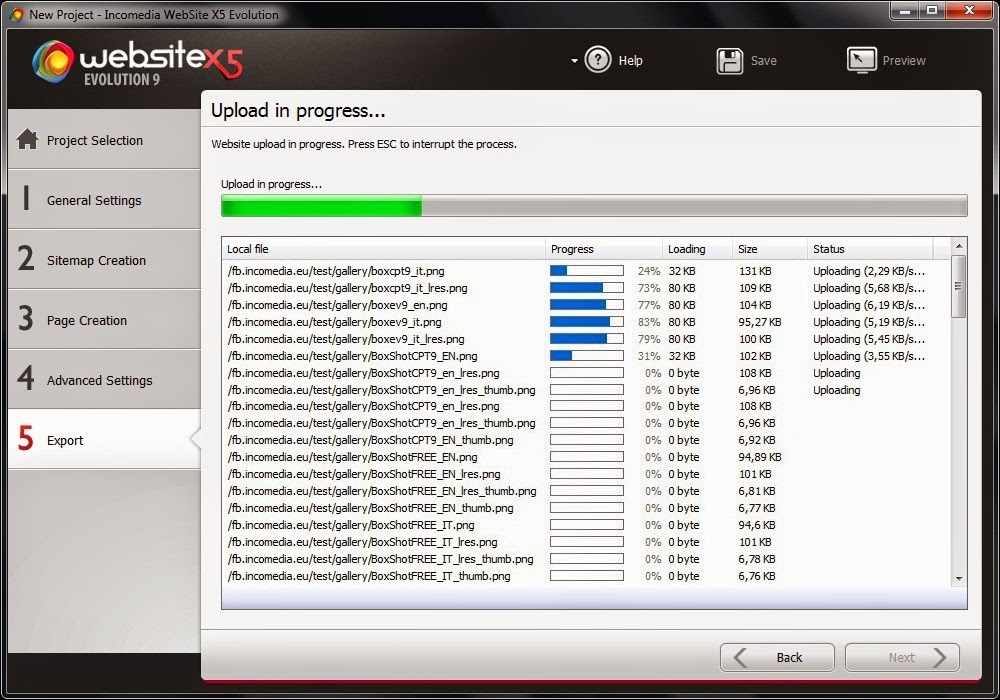Select the BoxShotCPT9_EN.png file row
Screen dimensions: 1000x700
(x=585, y=356)
